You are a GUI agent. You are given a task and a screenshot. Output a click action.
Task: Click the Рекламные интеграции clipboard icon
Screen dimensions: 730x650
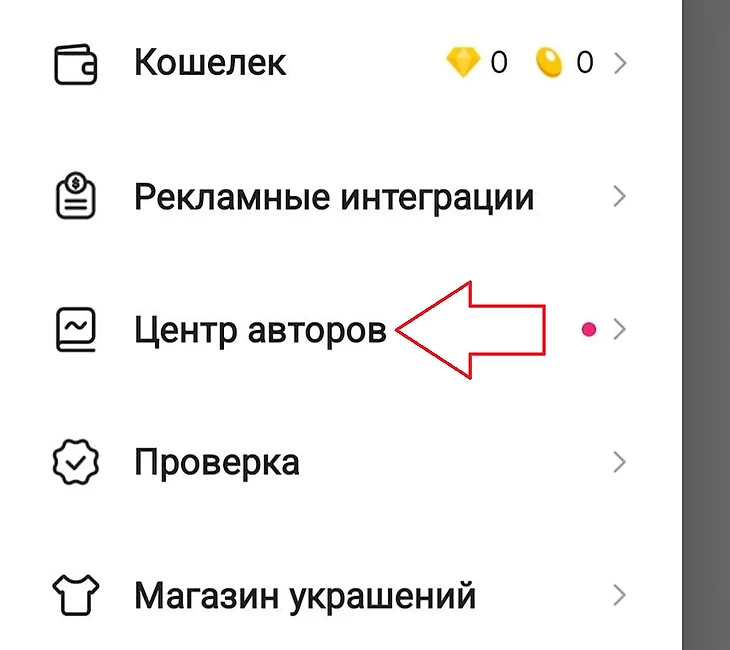tap(75, 196)
